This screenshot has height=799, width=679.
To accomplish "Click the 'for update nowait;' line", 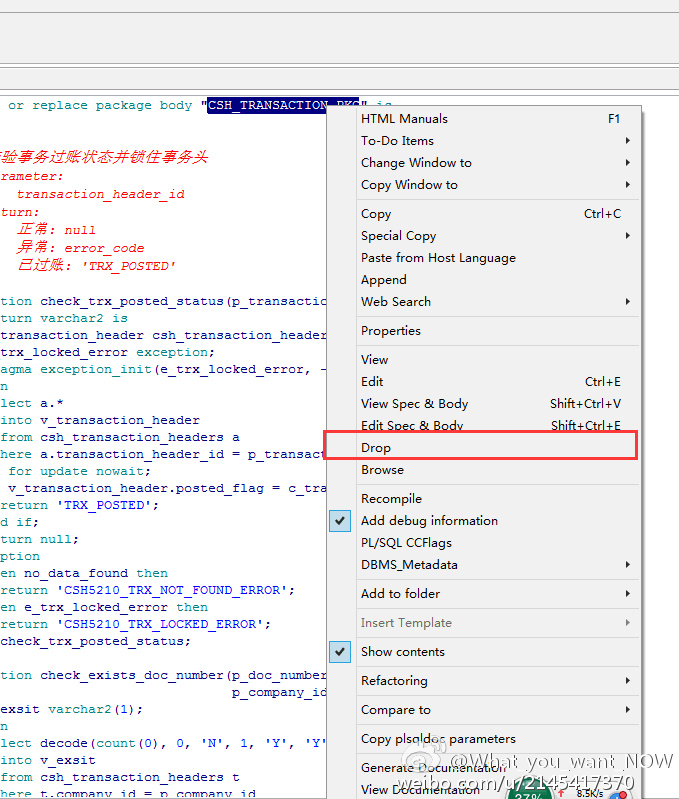I will tap(79, 471).
